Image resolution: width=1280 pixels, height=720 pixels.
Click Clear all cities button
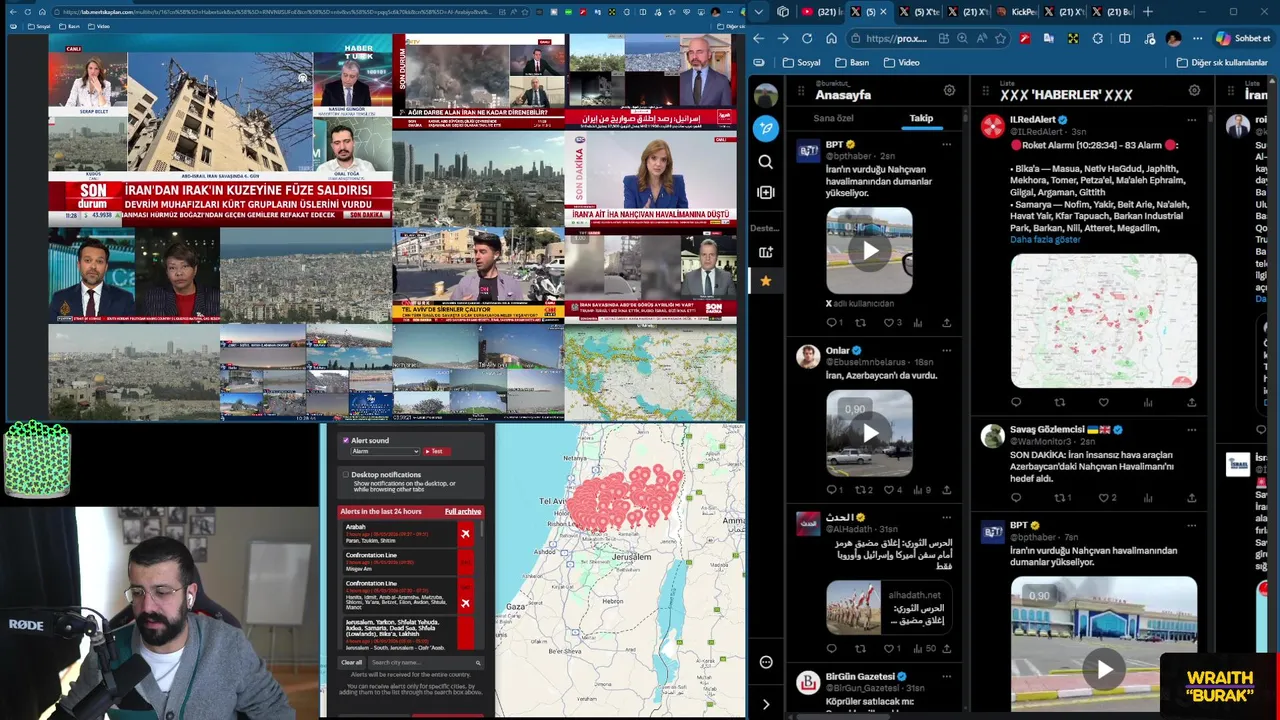pos(352,663)
